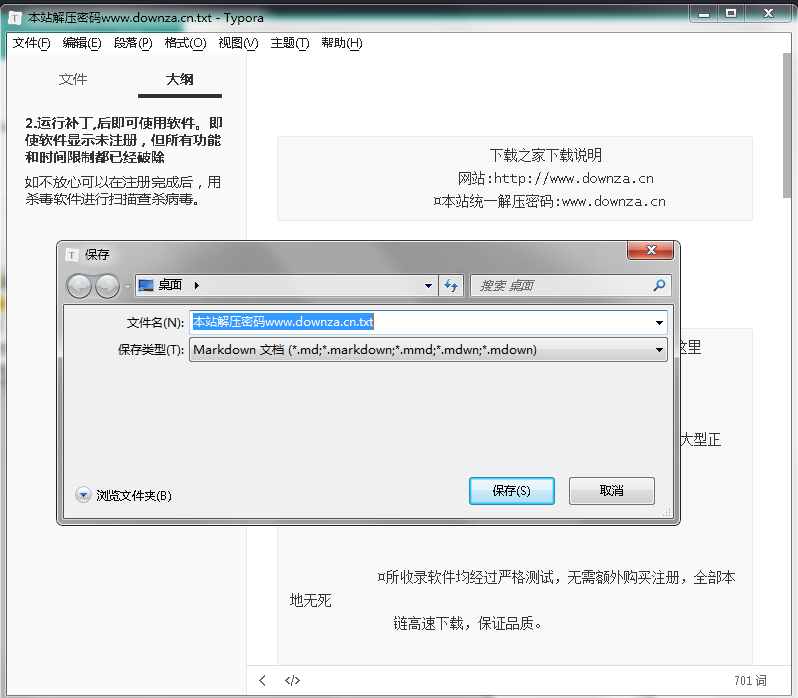Click the Typora app icon in title bar
The image size is (798, 698).
coord(15,17)
